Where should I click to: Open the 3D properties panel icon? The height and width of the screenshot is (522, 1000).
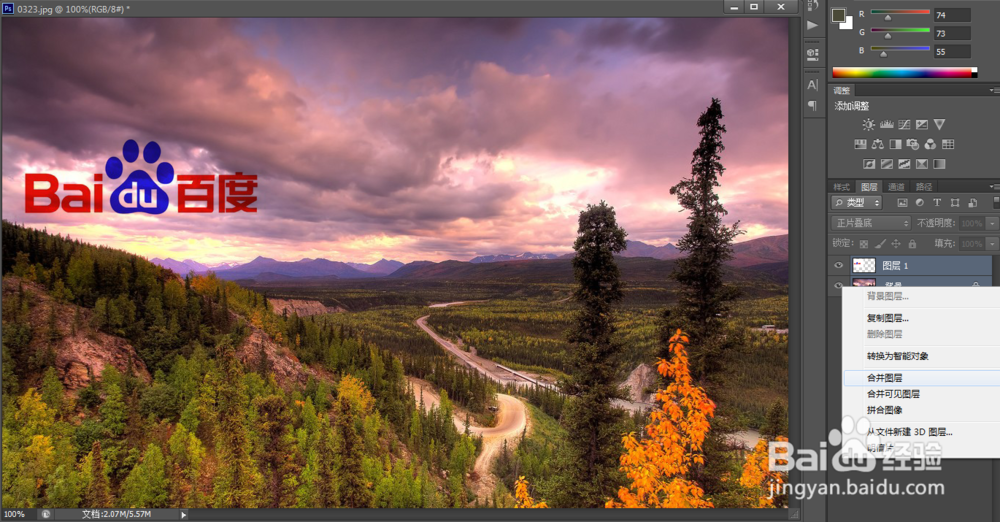click(812, 55)
